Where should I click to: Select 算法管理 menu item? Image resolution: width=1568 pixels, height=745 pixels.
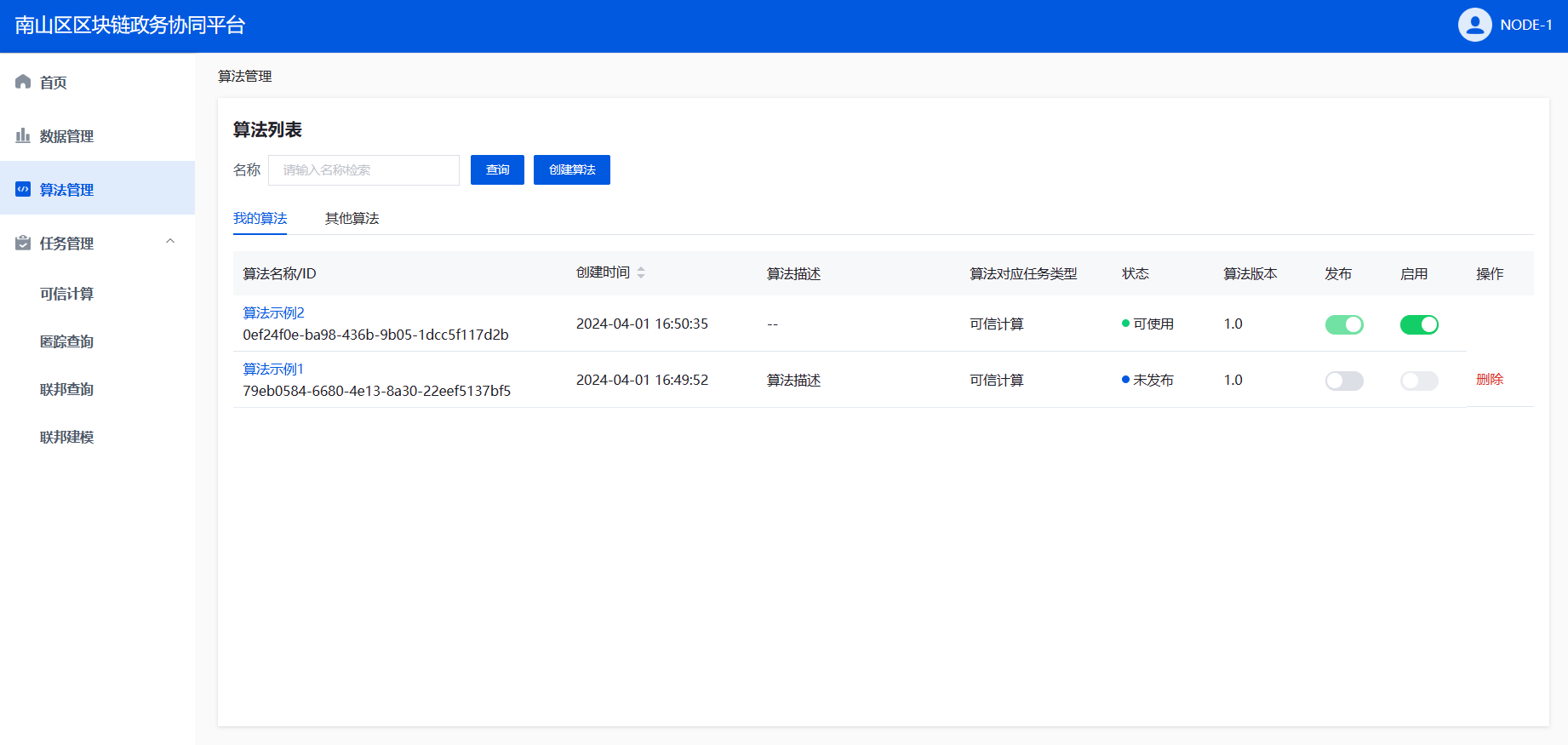(x=97, y=188)
